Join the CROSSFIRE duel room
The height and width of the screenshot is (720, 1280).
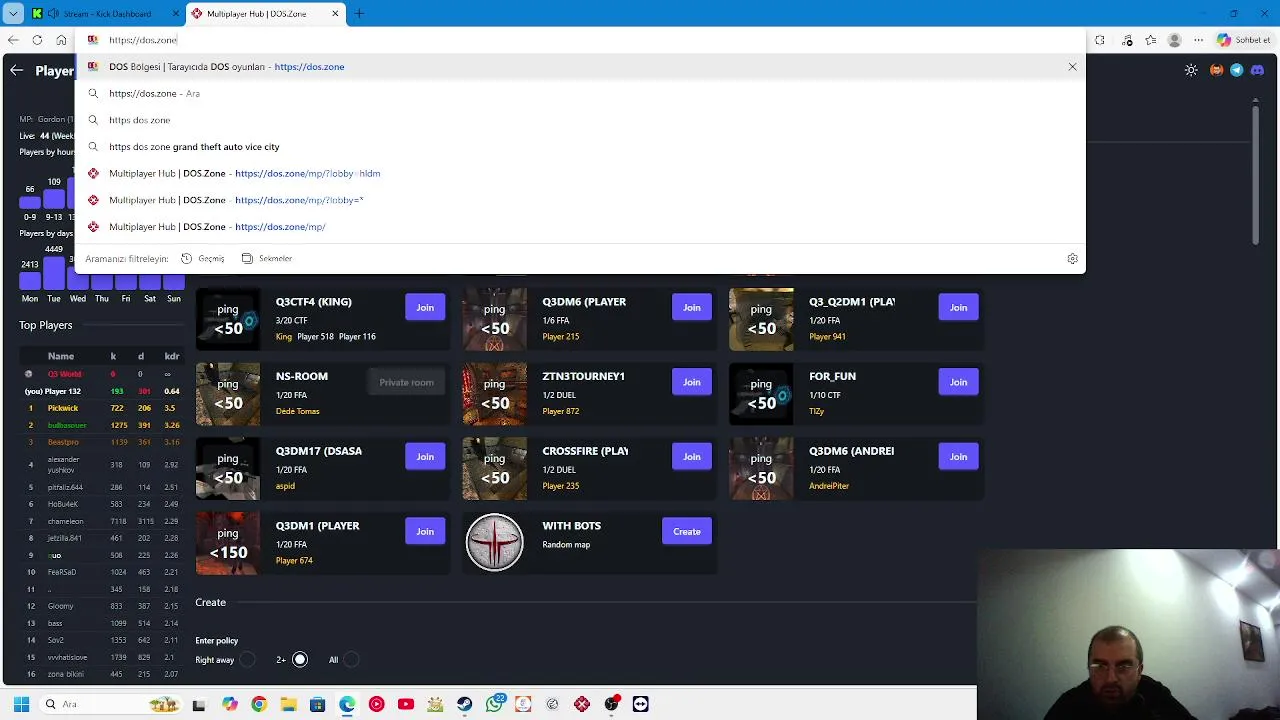(x=691, y=457)
